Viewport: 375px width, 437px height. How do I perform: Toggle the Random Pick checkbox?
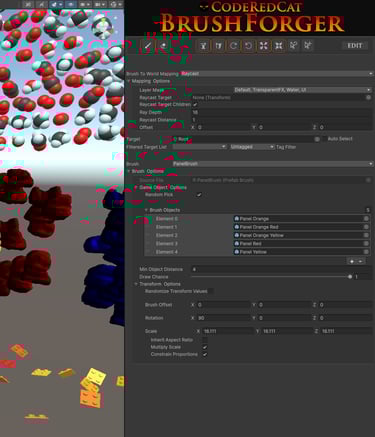199,194
